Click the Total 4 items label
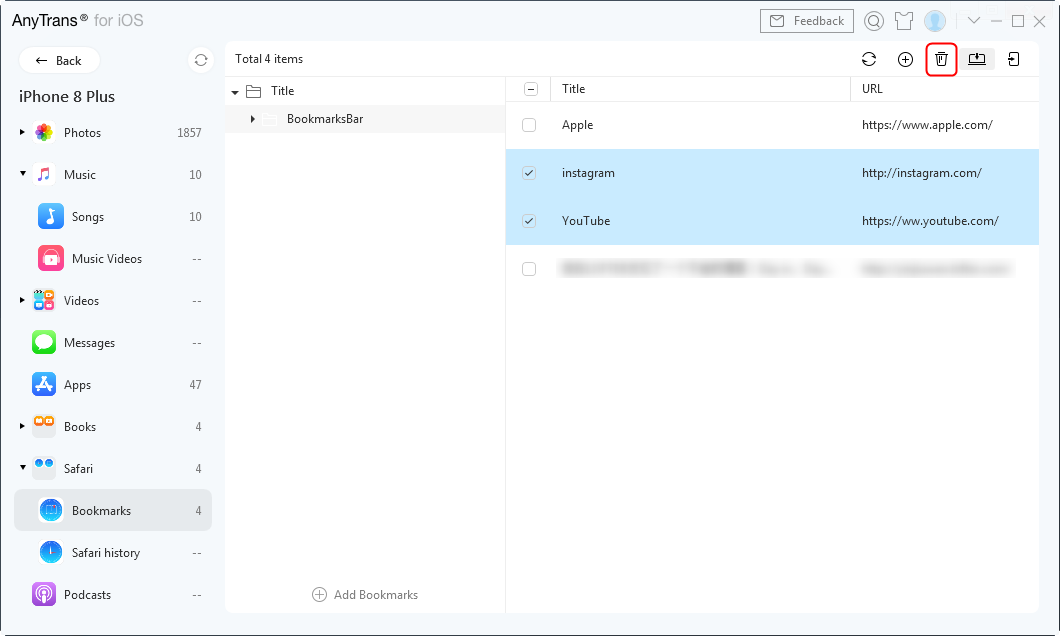 (269, 59)
